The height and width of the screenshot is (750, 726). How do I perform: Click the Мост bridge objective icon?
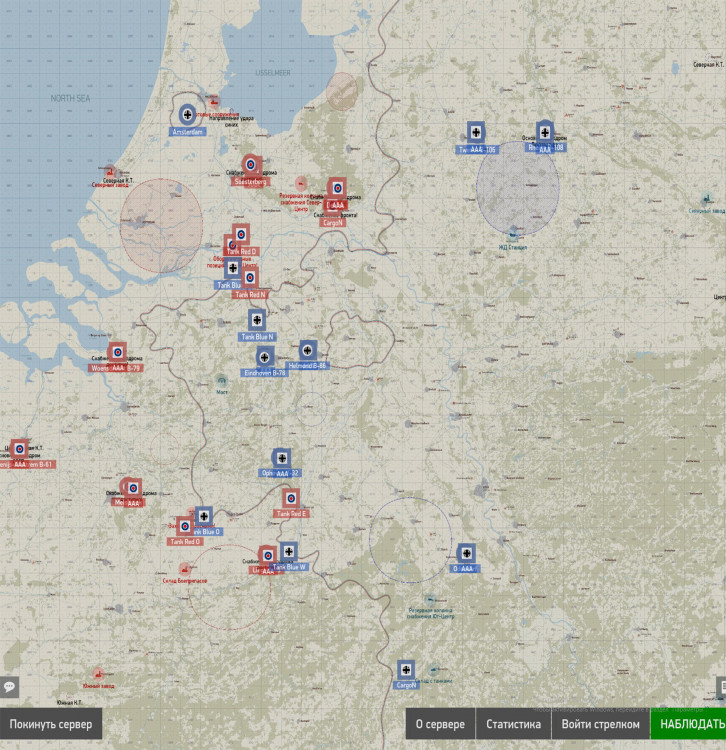221,381
